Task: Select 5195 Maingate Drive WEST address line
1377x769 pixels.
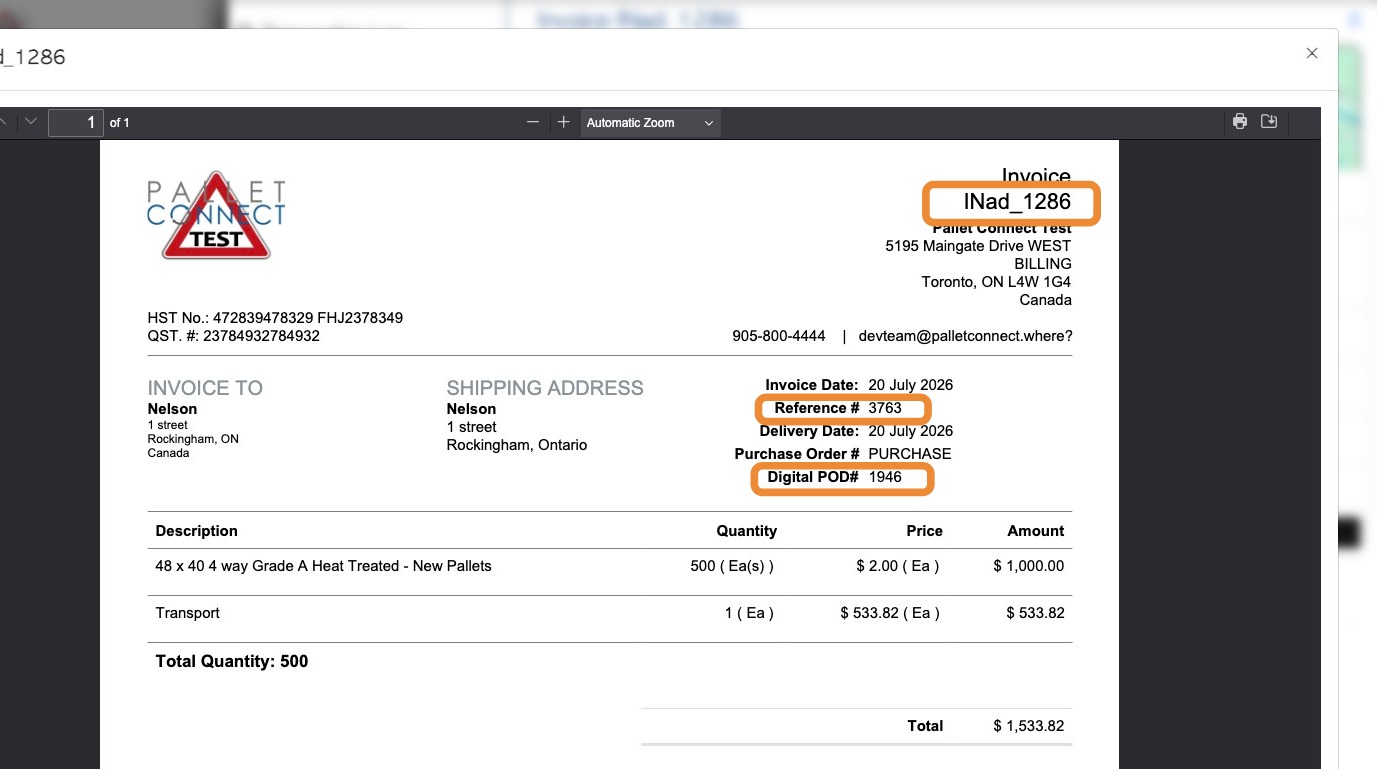Action: point(978,246)
